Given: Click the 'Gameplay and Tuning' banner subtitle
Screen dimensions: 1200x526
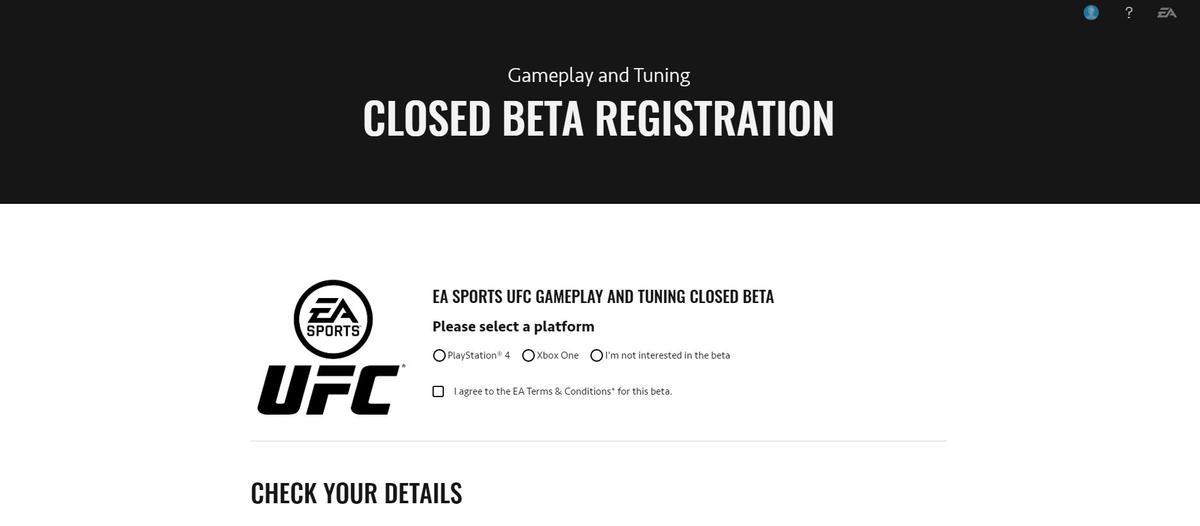Looking at the screenshot, I should click(598, 75).
